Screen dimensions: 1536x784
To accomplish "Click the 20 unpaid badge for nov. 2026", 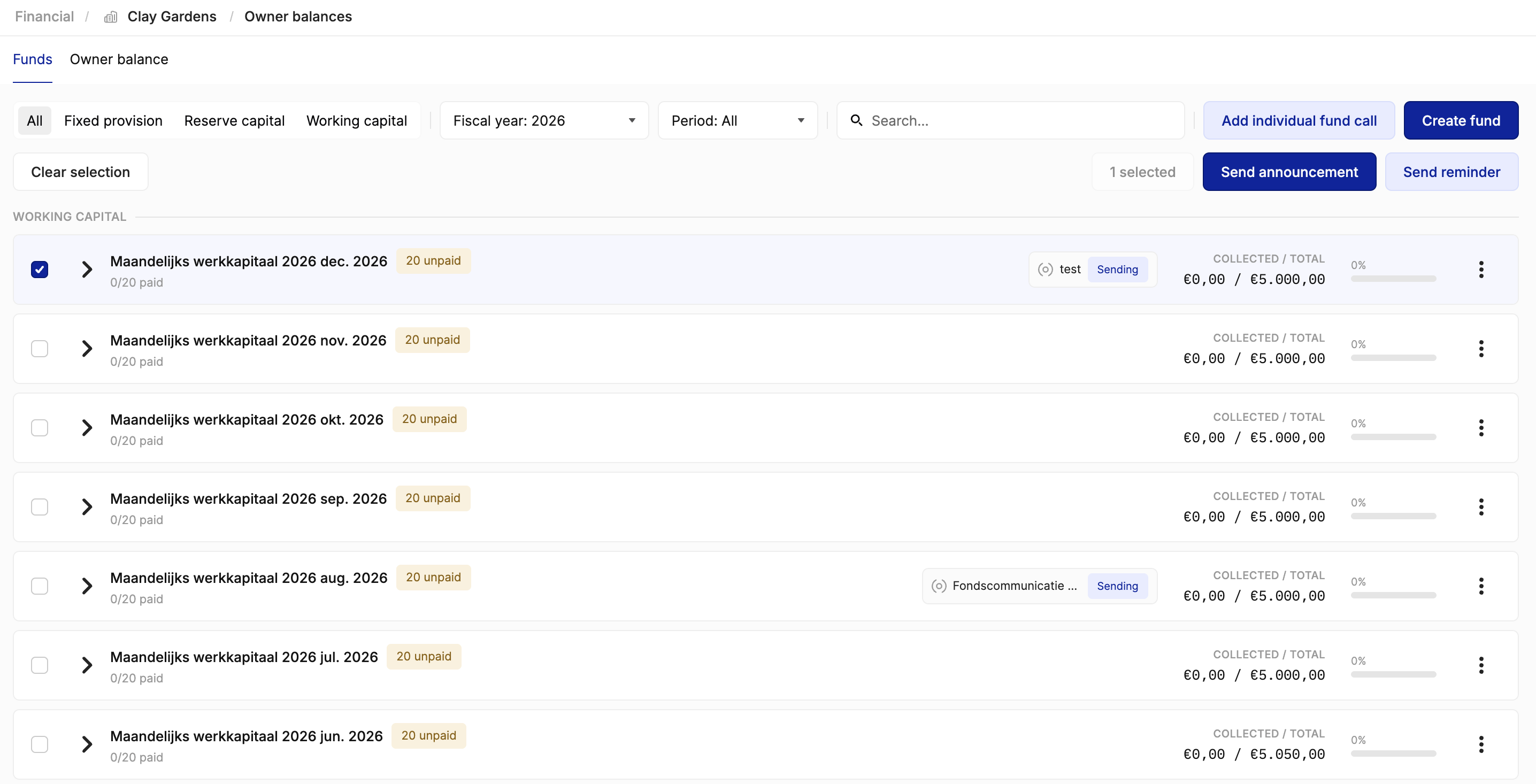I will click(432, 340).
